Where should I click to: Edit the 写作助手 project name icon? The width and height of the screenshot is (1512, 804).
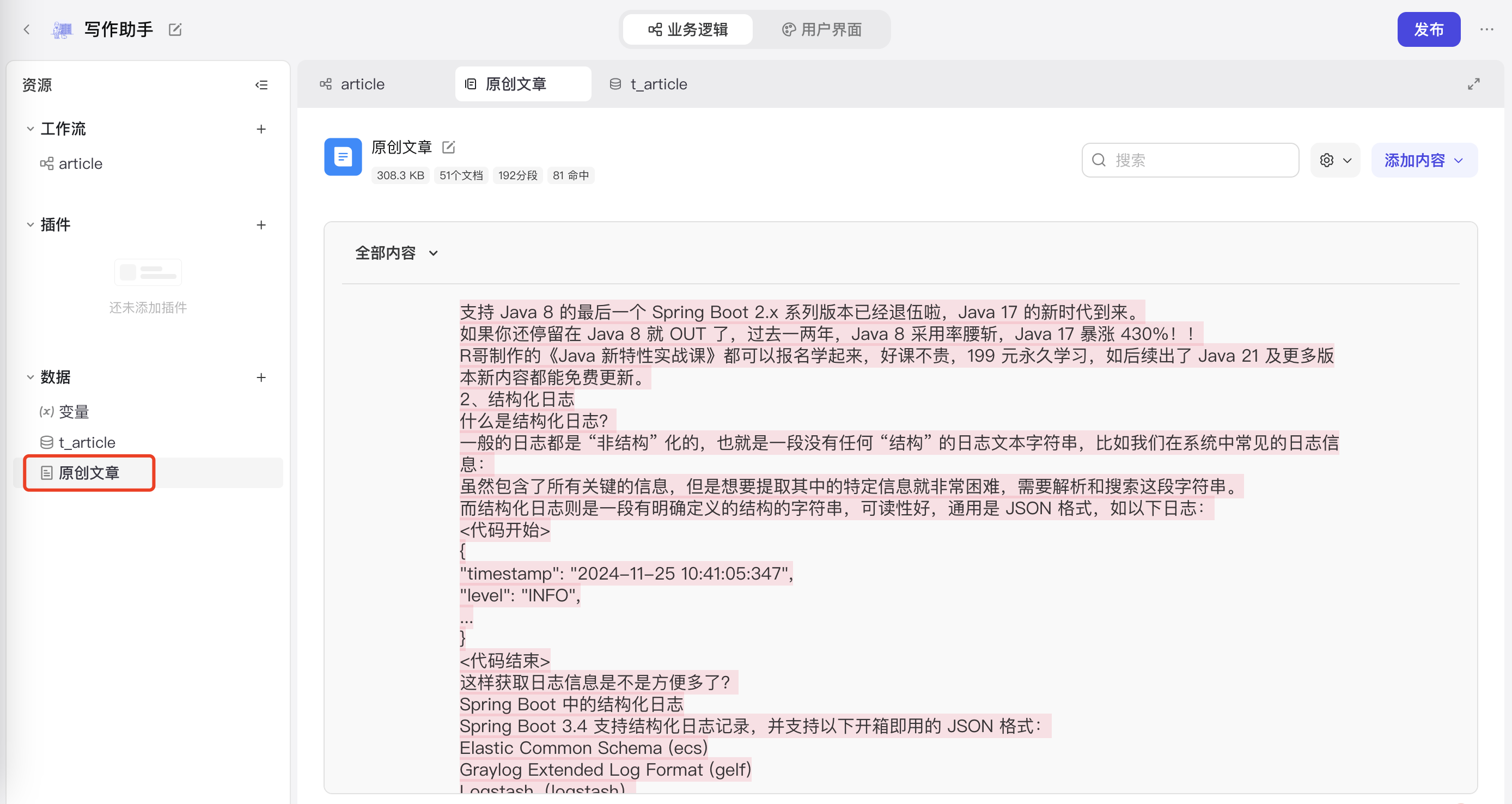tap(175, 29)
